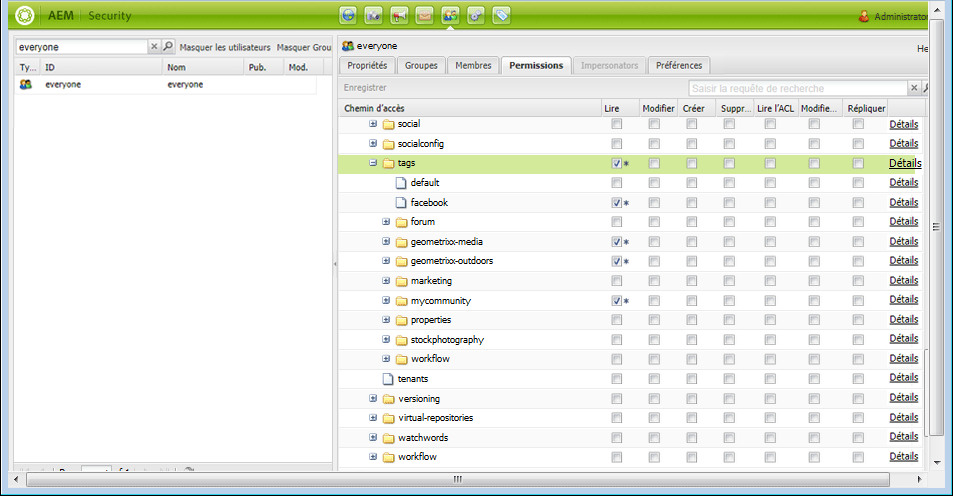
Task: Click the versioning folder icon
Action: tap(389, 399)
